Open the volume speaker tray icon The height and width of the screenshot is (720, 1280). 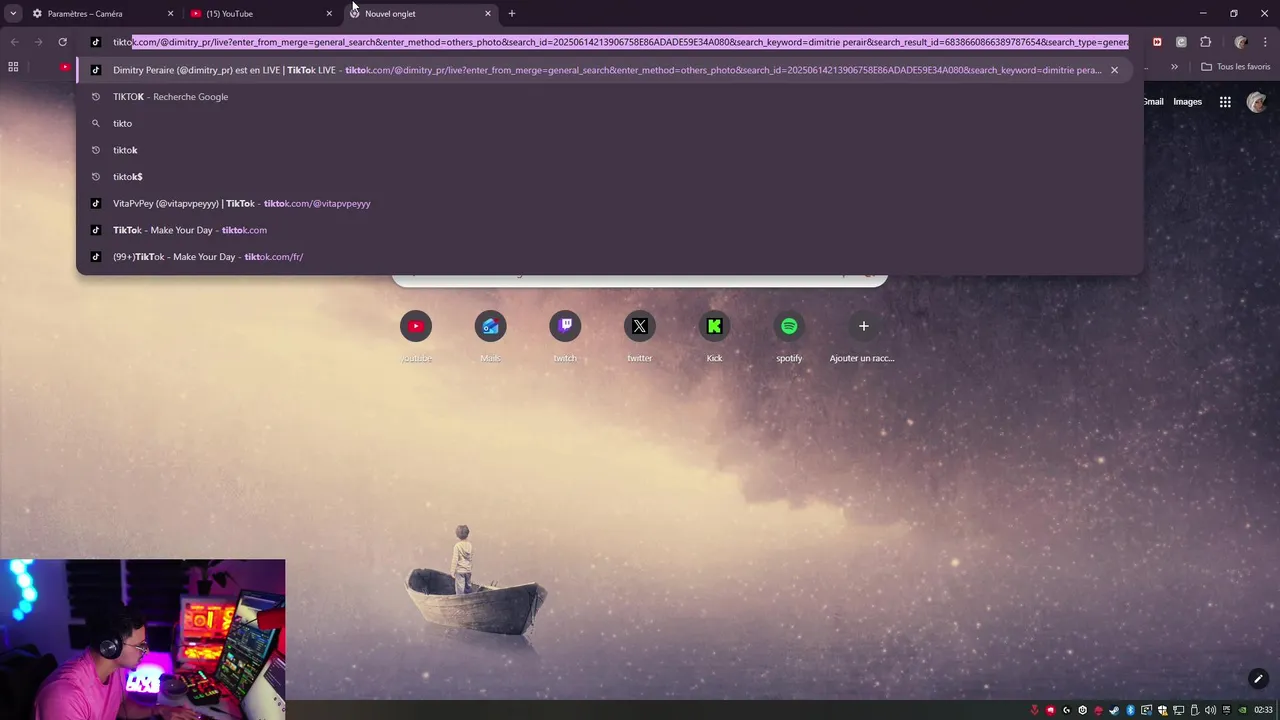(1210, 710)
